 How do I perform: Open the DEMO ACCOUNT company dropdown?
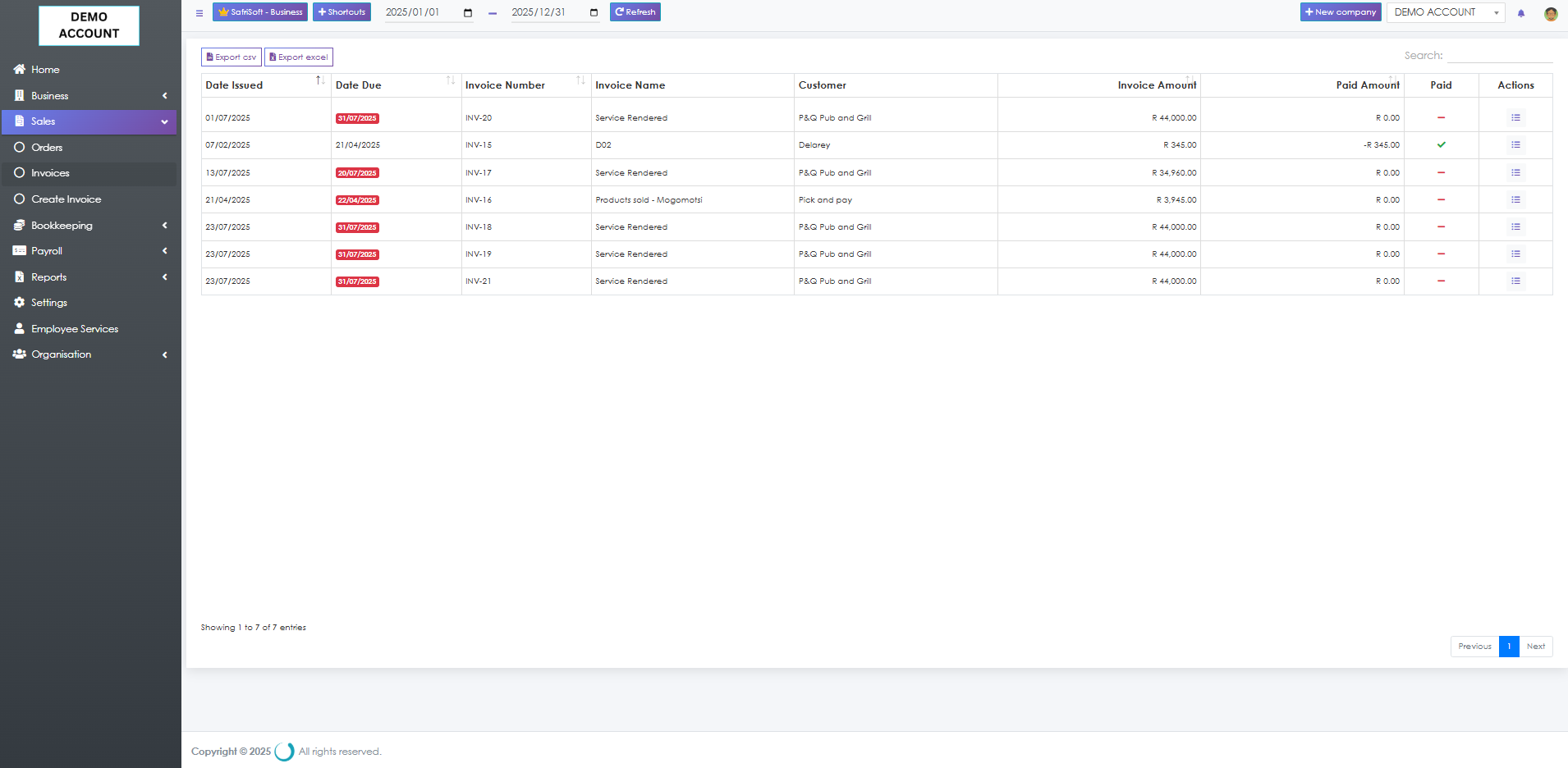(1445, 12)
